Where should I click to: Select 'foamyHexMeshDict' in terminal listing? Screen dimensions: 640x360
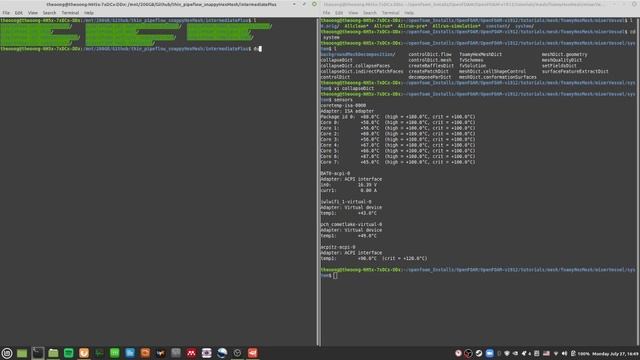480,54
